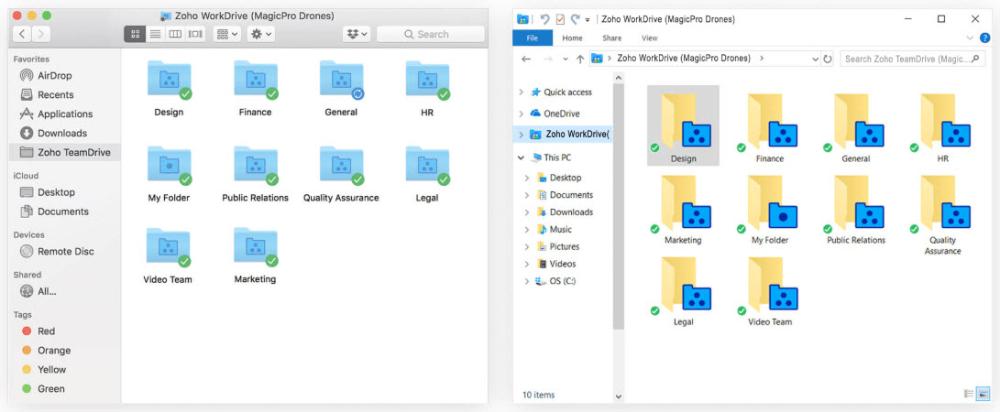1000x412 pixels.
Task: Switch Finder to gallery view
Action: 195,34
